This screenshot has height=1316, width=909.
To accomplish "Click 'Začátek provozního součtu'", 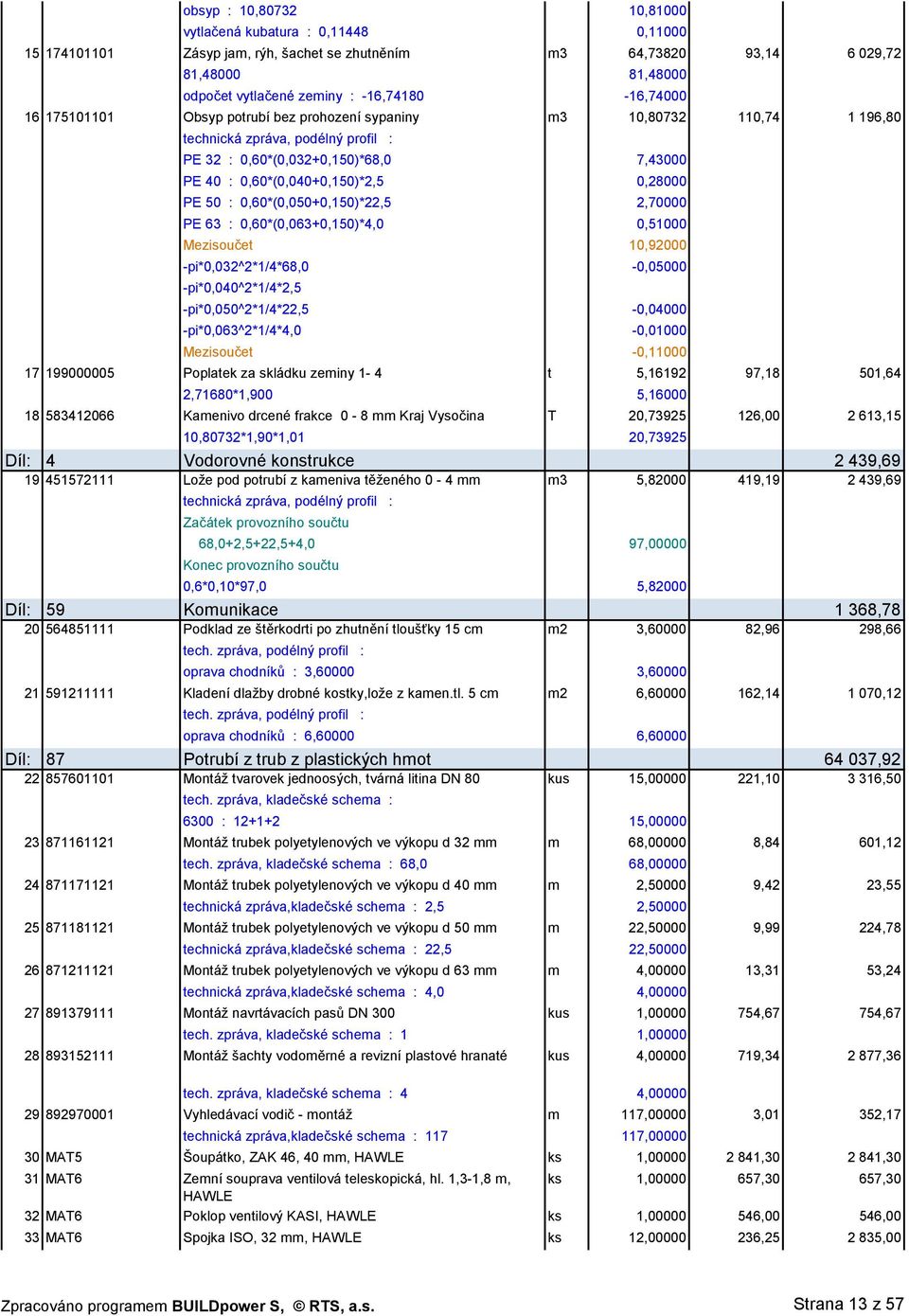I will (x=266, y=523).
